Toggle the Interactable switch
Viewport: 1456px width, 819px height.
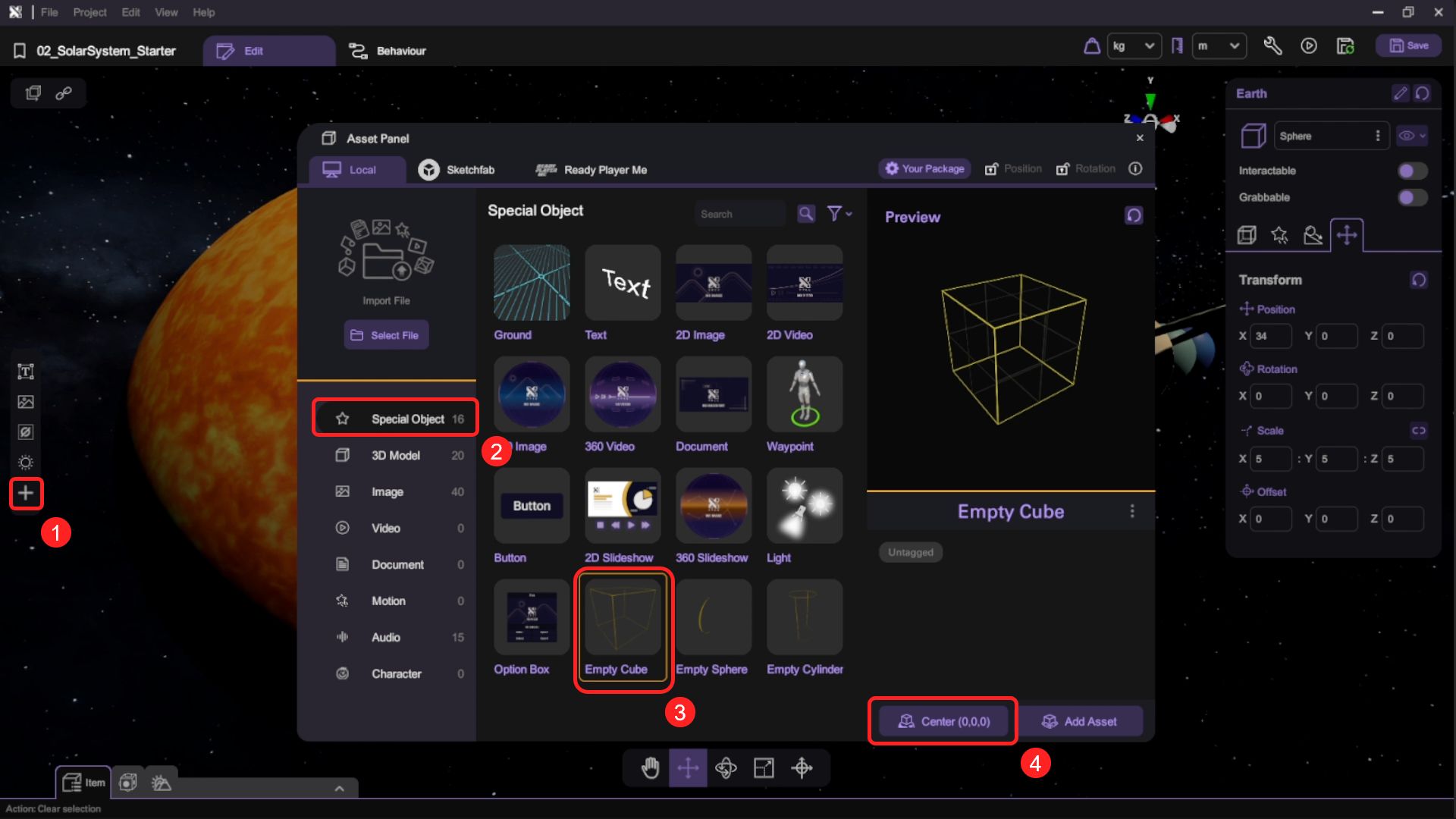pos(1412,171)
